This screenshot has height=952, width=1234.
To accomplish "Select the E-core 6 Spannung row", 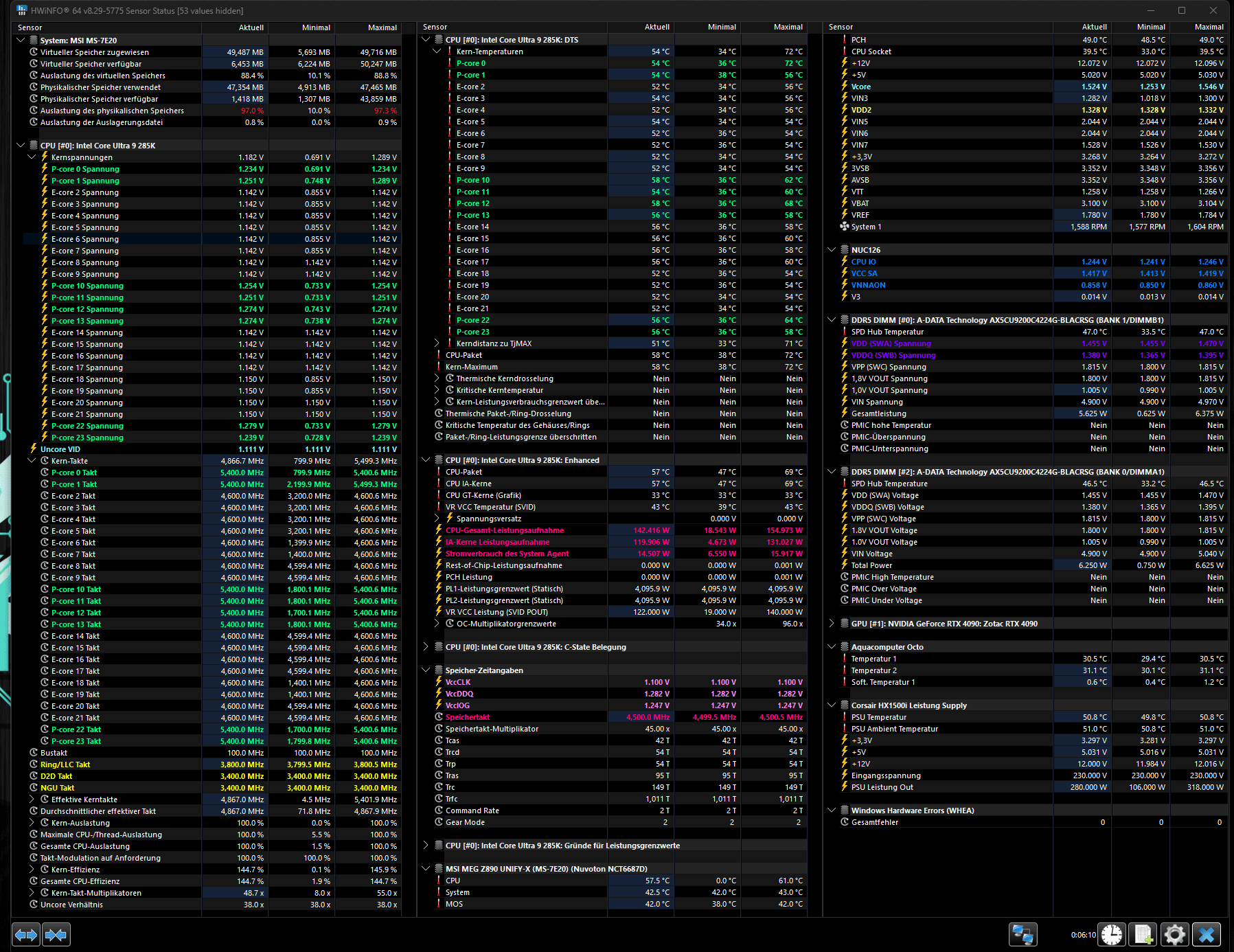I will [212, 239].
